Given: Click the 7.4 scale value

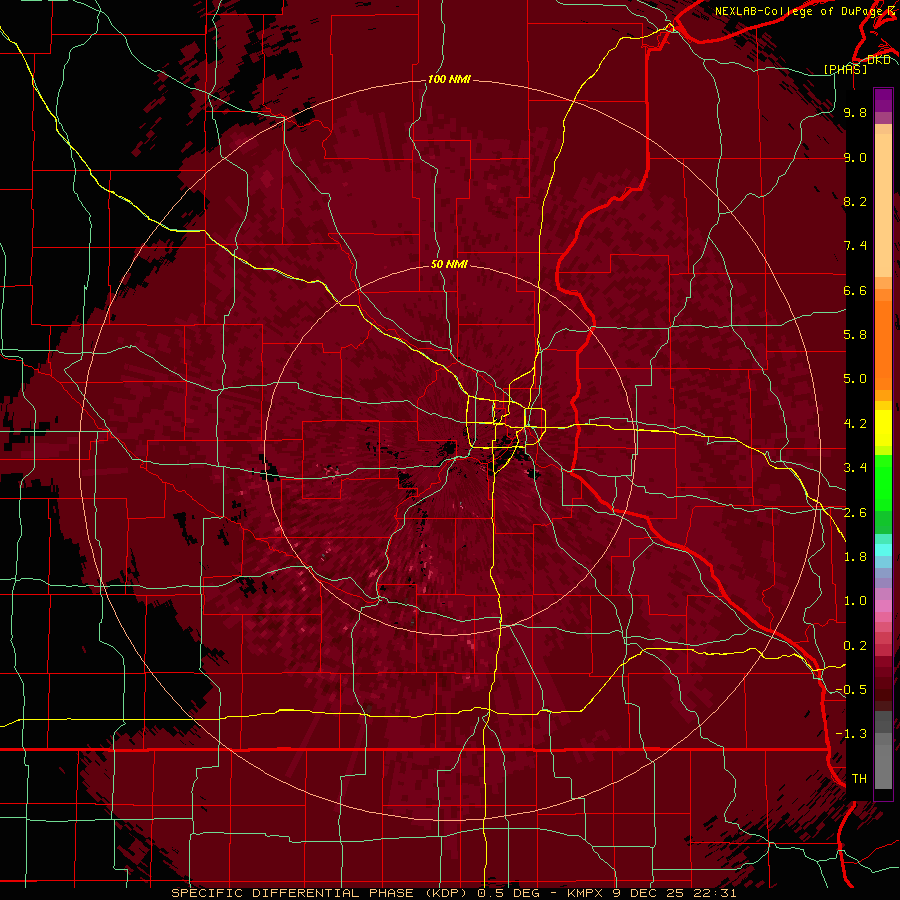Looking at the screenshot, I should 855,246.
